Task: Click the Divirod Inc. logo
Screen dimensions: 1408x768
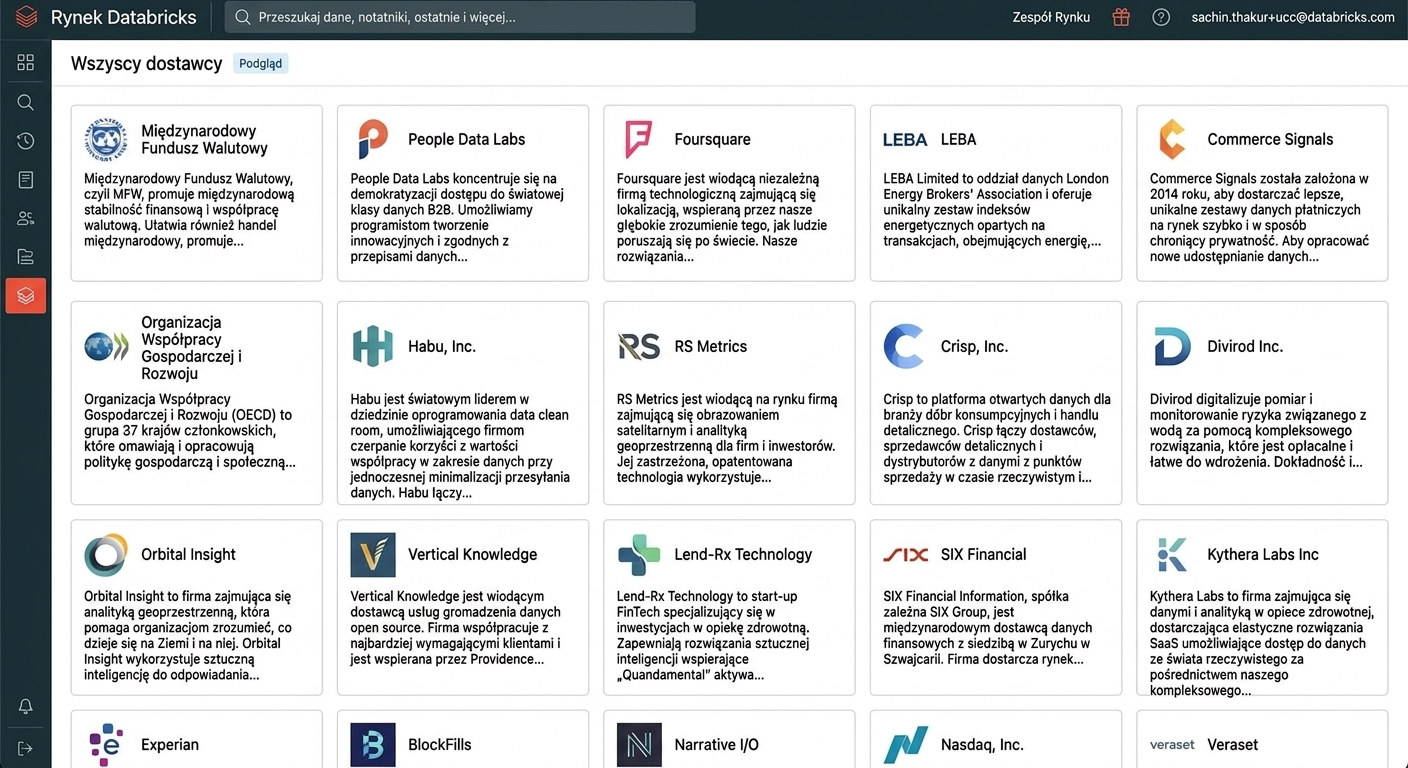Action: [x=1172, y=346]
